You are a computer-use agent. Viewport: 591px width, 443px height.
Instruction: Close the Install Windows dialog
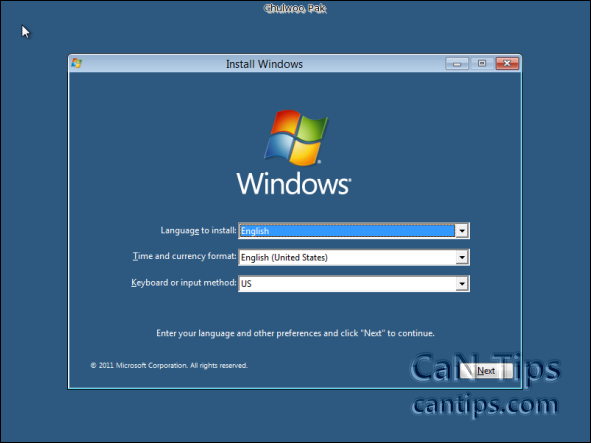click(x=507, y=63)
